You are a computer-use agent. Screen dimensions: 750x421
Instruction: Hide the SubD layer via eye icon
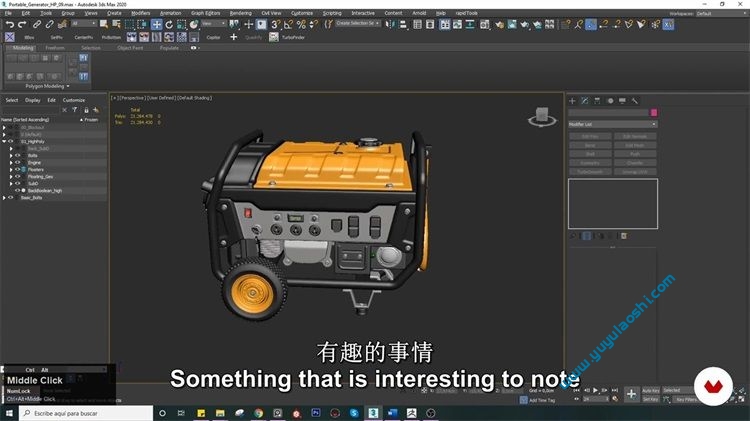(18, 183)
